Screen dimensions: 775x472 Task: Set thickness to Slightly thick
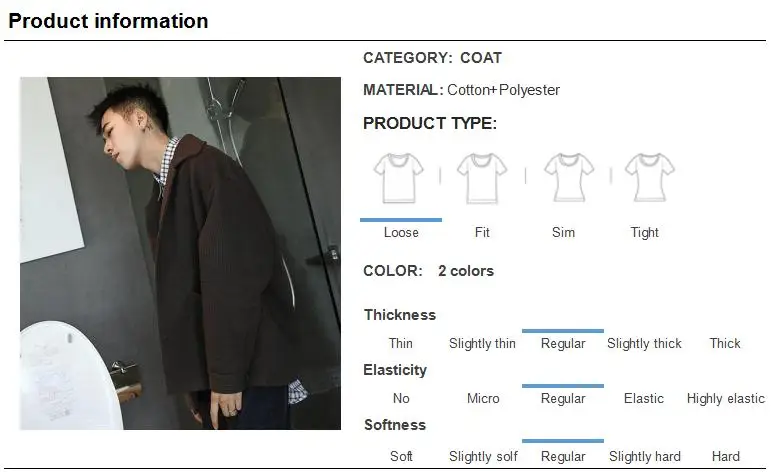[644, 343]
